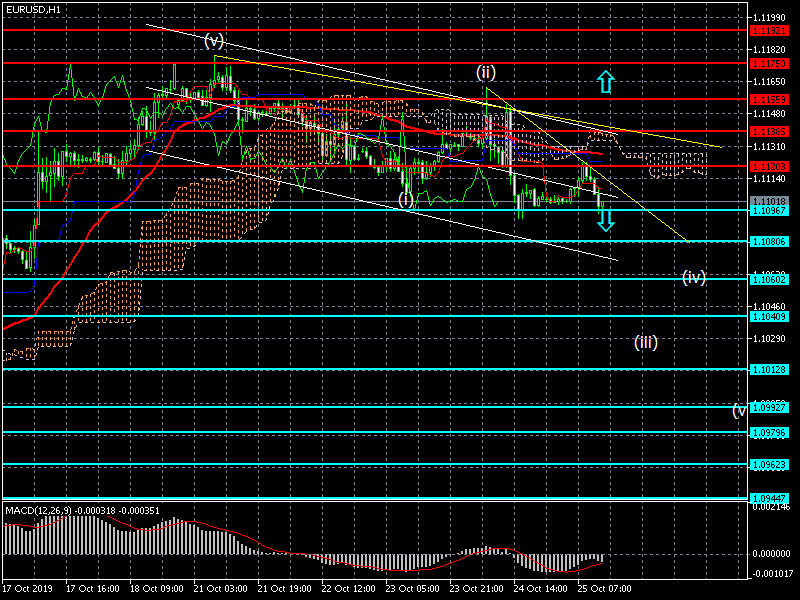Select the (v) wave label at chart top
Image resolution: width=800 pixels, height=600 pixels.
[214, 40]
